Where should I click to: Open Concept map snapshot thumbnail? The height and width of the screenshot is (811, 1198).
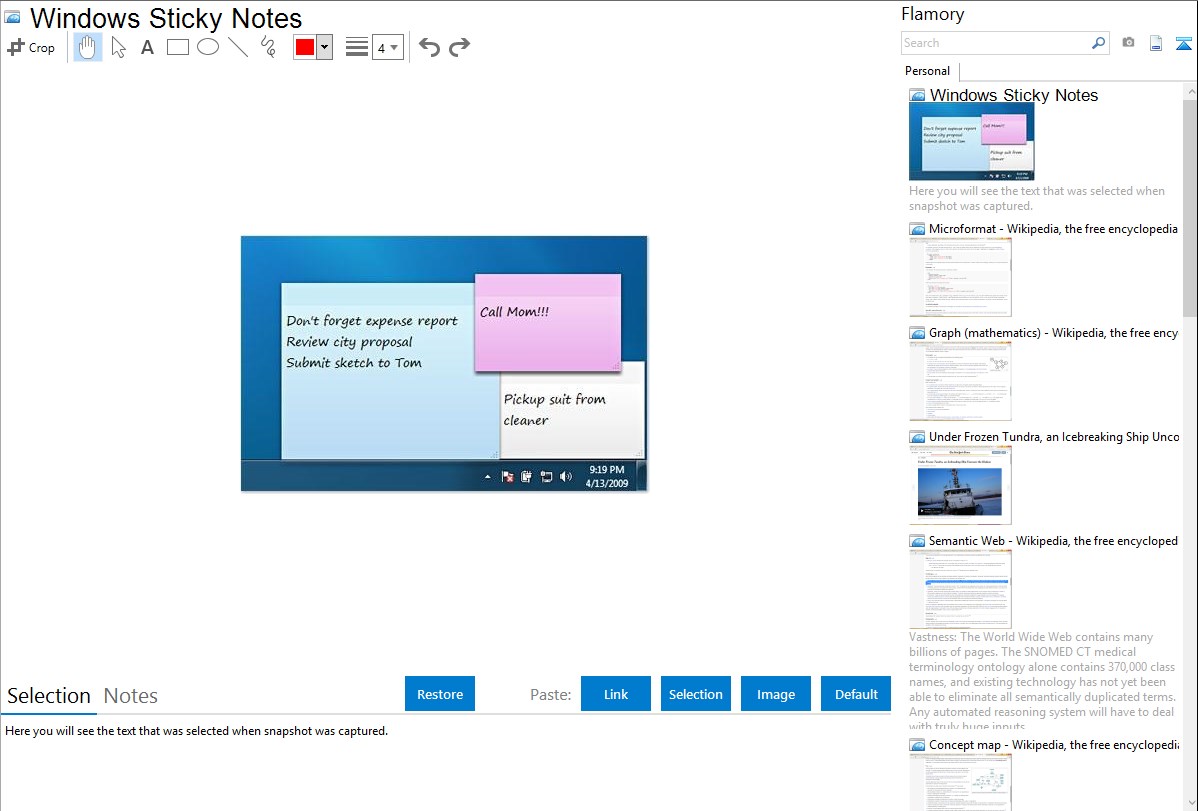click(960, 782)
